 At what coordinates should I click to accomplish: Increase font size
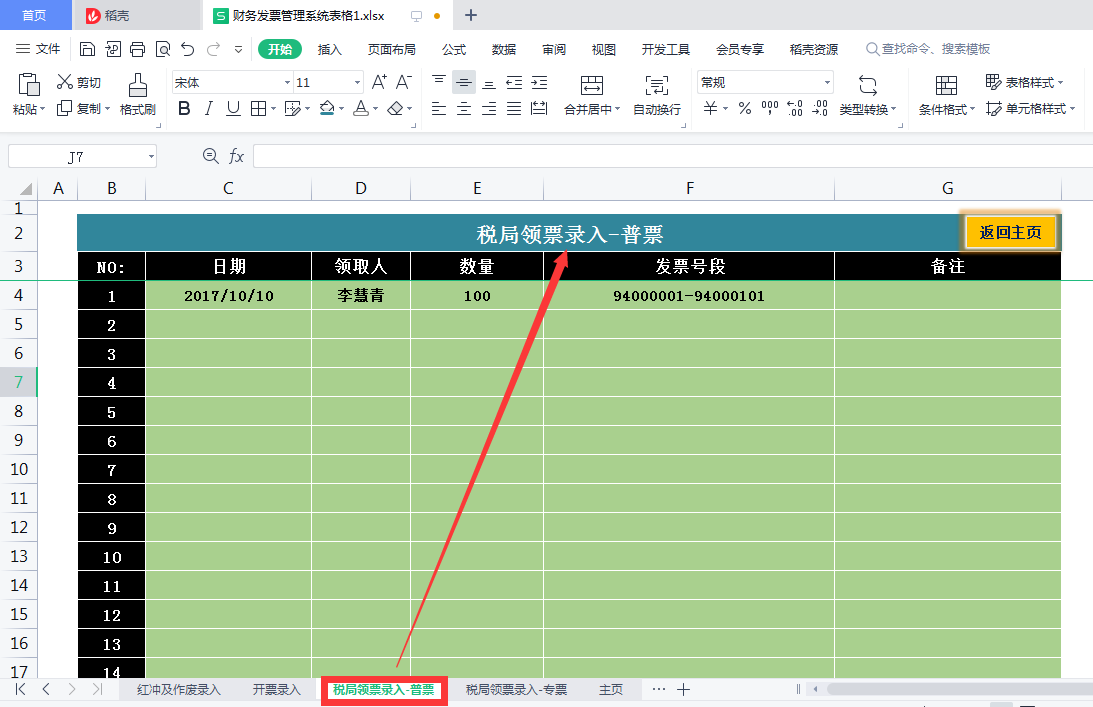point(379,82)
